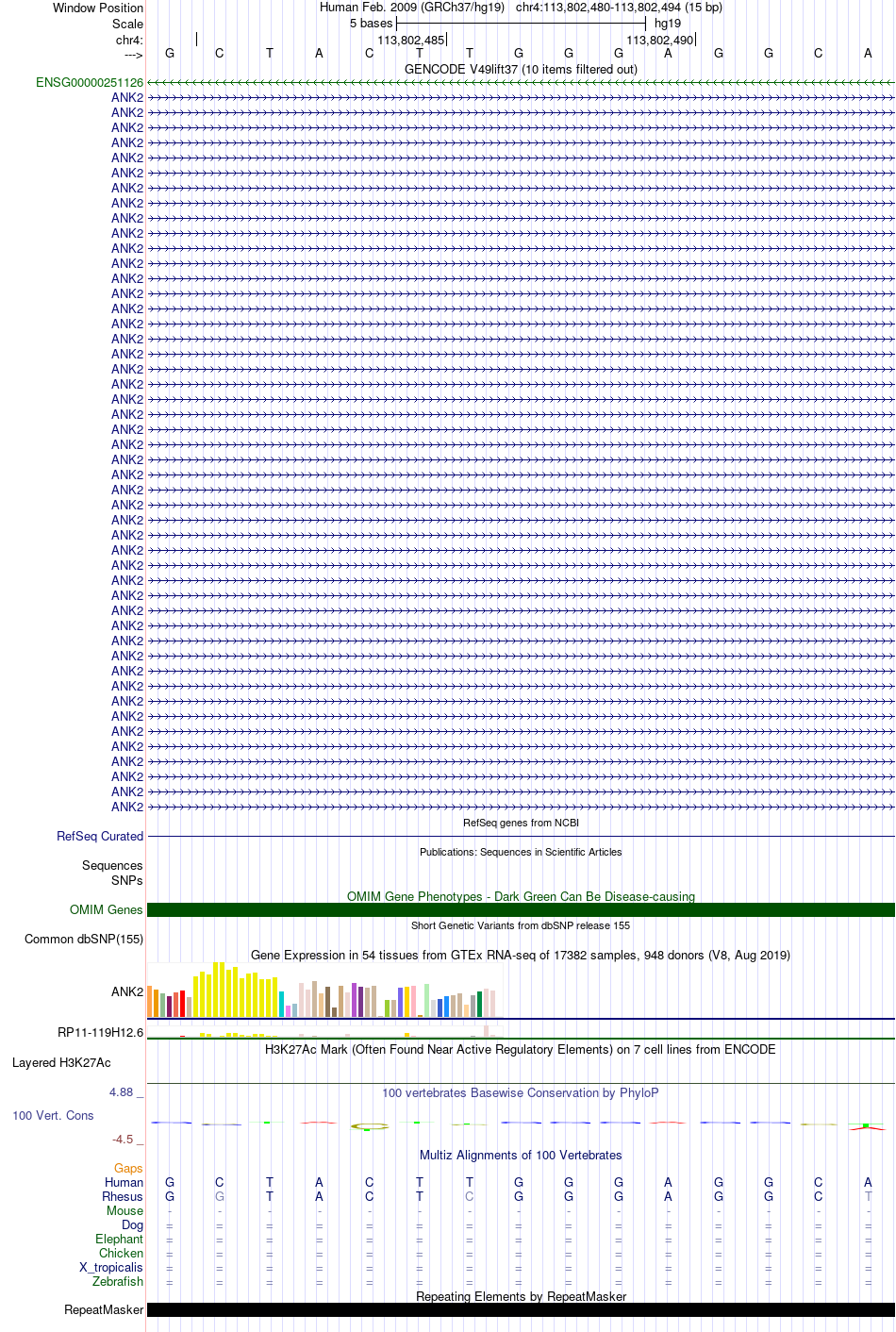The image size is (896, 1332).
Task: Click the SNPs track label
Action: (x=127, y=880)
